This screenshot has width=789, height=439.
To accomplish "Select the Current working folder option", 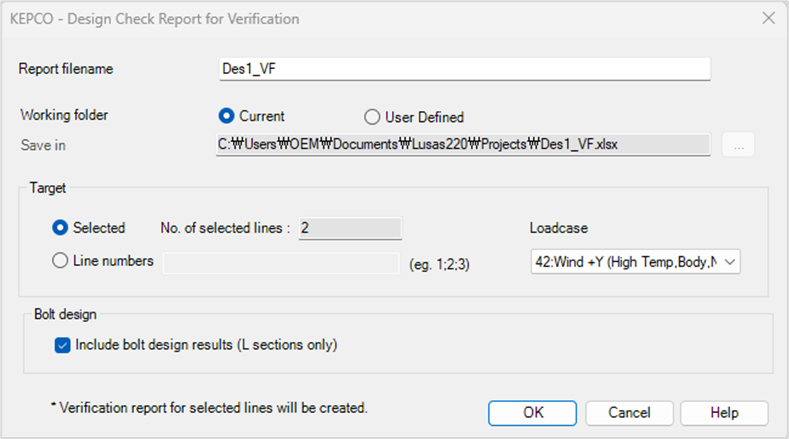I will click(x=227, y=116).
